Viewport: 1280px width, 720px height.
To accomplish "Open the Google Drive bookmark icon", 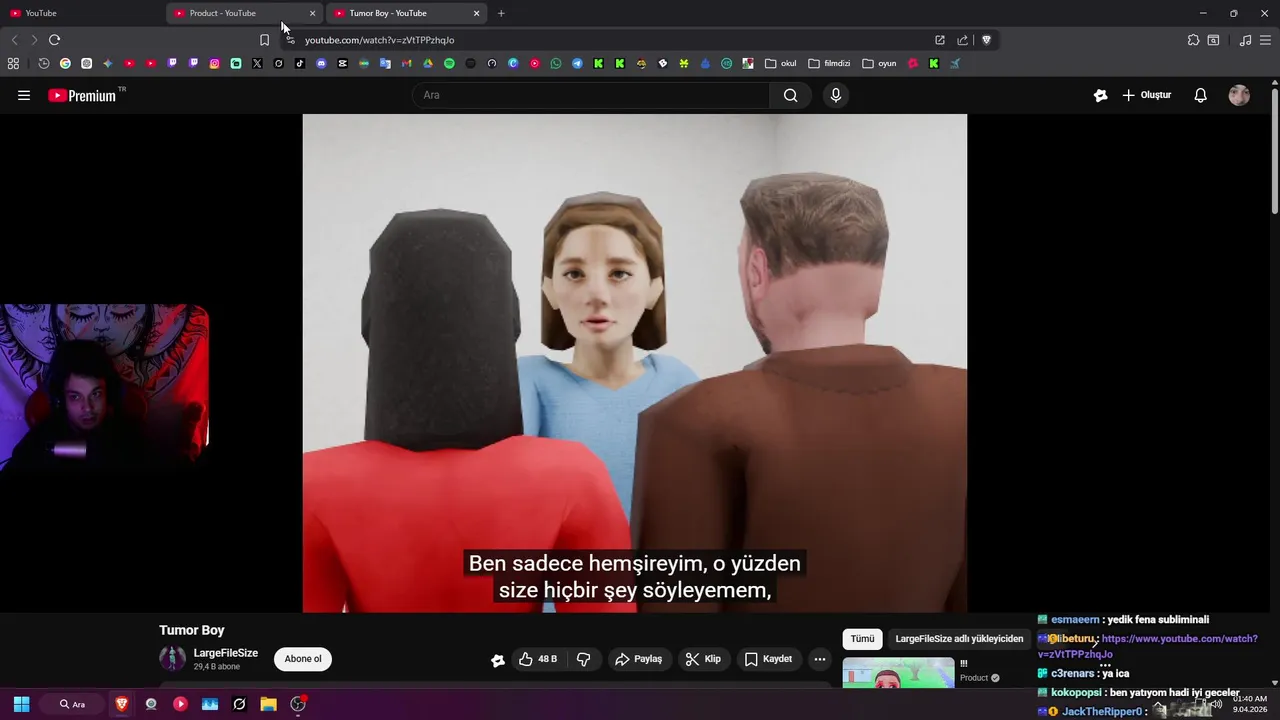I will pyautogui.click(x=428, y=63).
